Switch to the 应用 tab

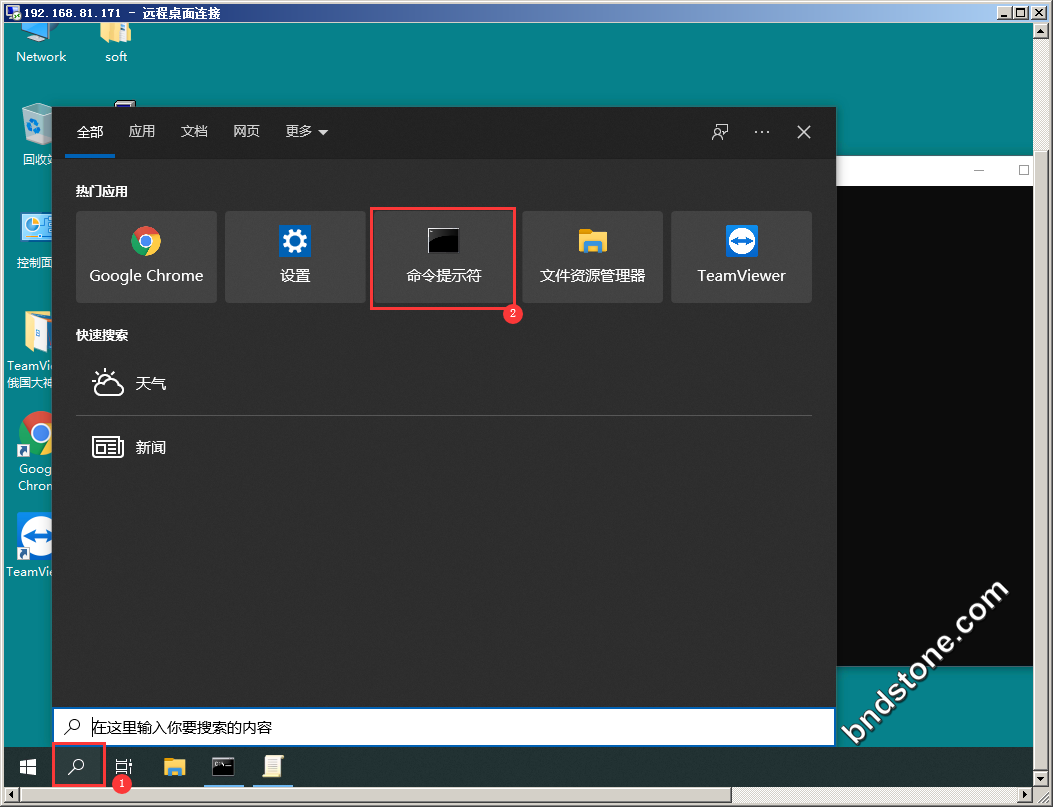pyautogui.click(x=142, y=132)
